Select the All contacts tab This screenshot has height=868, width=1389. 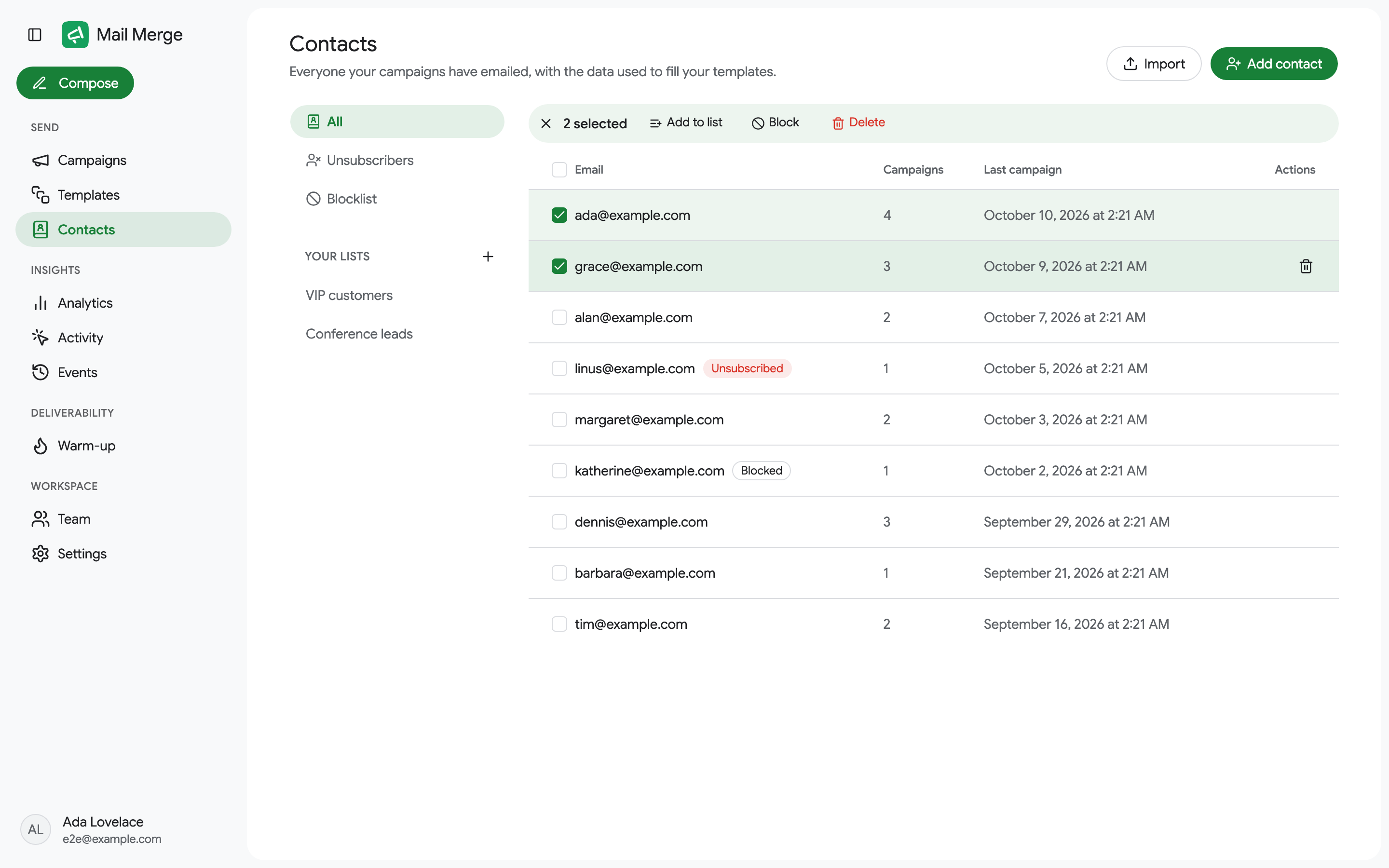(x=397, y=122)
